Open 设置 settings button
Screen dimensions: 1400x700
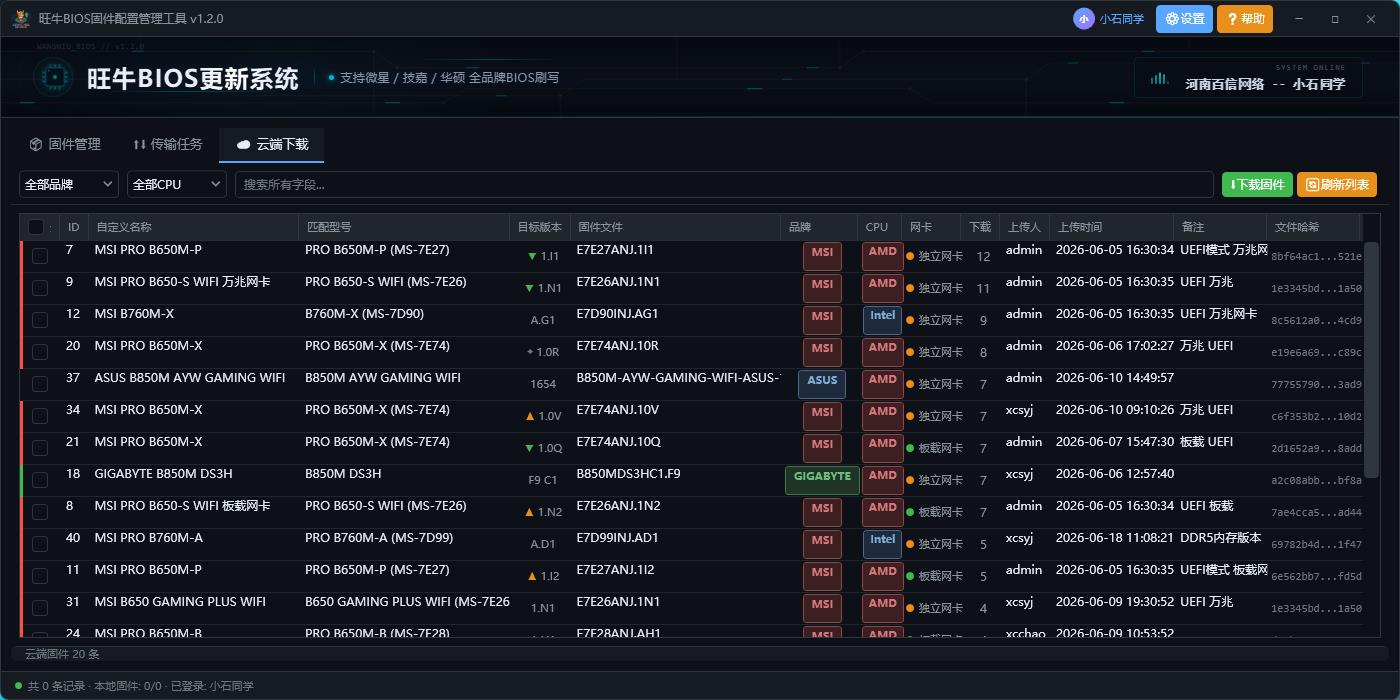[1184, 19]
